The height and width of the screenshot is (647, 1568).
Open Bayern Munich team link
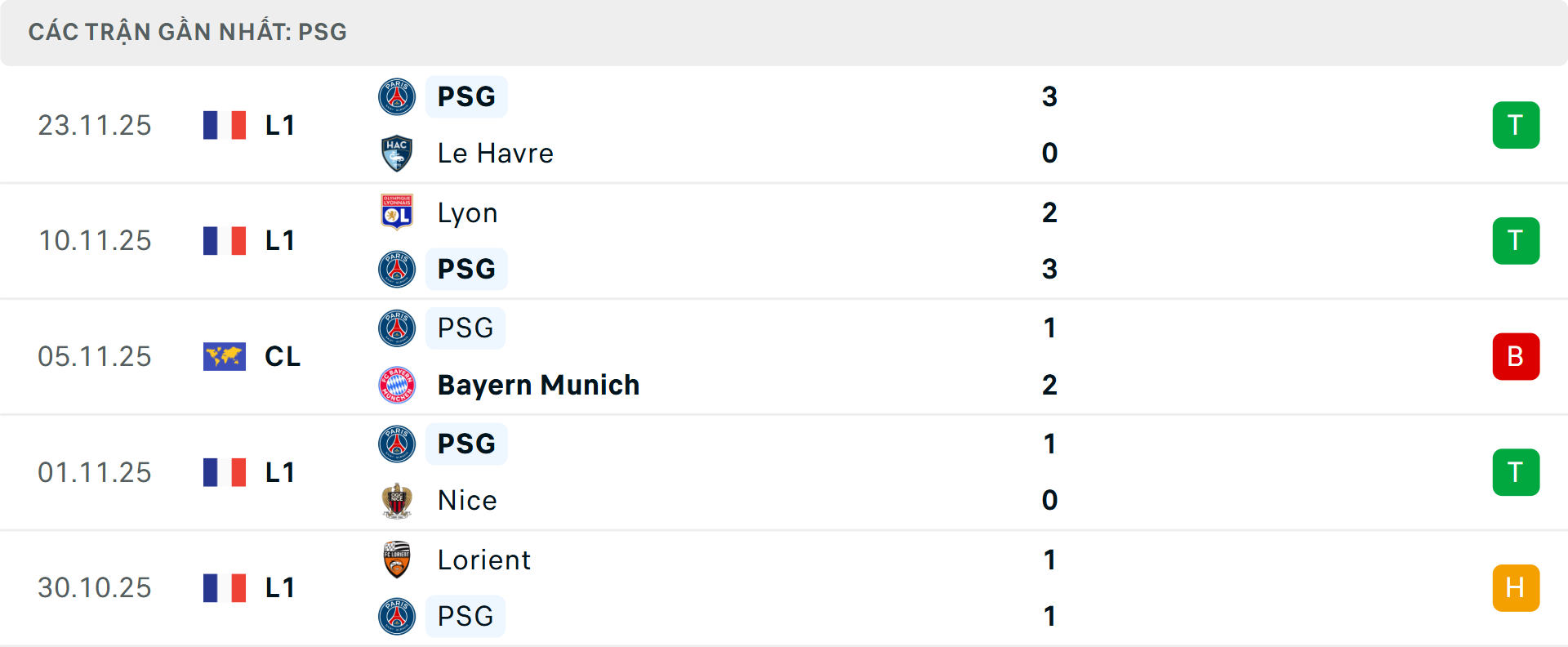[538, 385]
